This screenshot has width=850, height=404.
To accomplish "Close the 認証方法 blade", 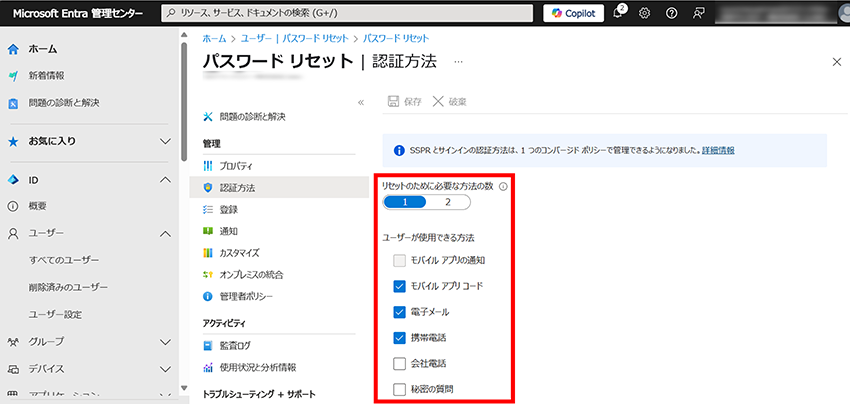I will (836, 62).
